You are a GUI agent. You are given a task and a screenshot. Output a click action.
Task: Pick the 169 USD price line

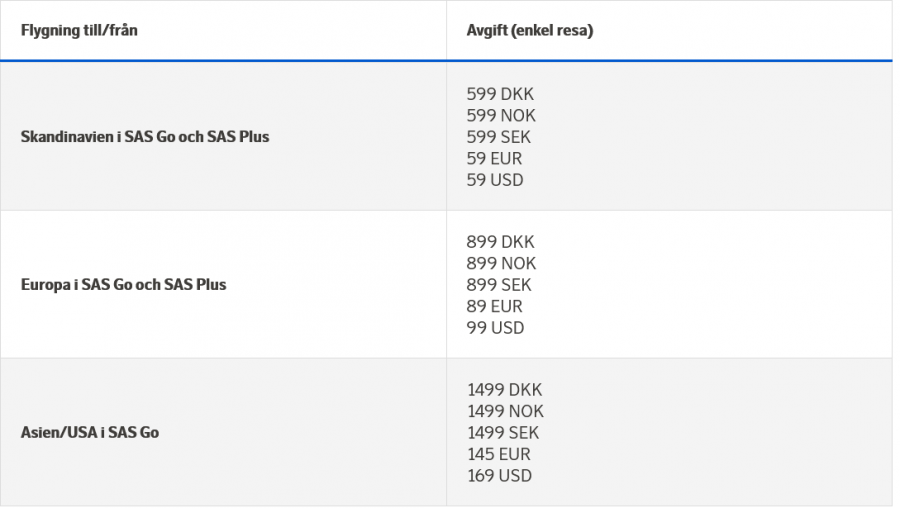point(499,476)
